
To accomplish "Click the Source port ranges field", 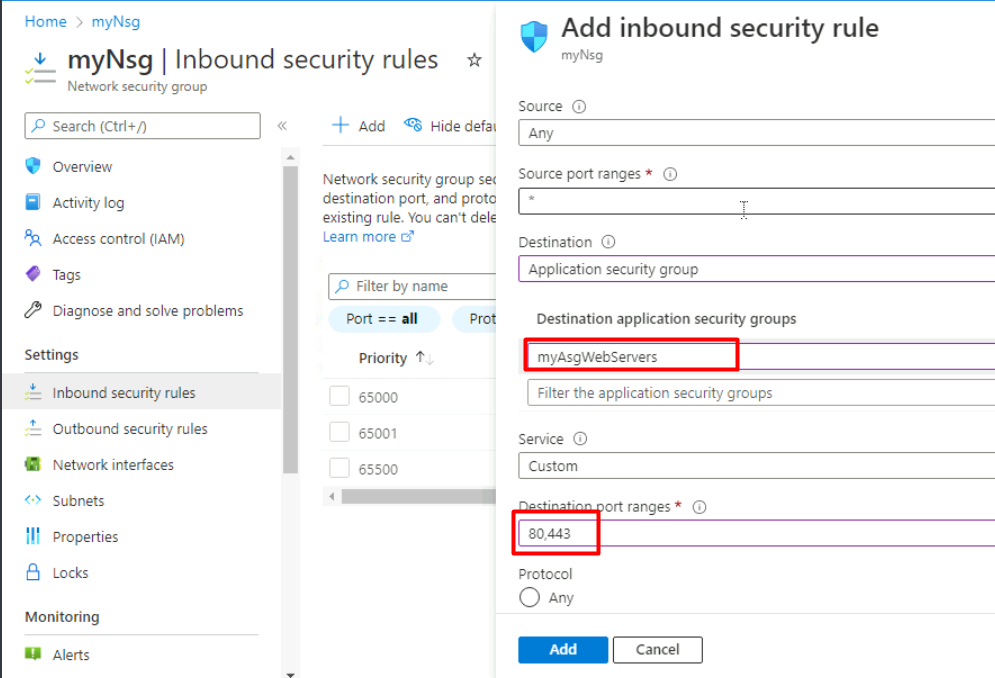I will point(756,201).
